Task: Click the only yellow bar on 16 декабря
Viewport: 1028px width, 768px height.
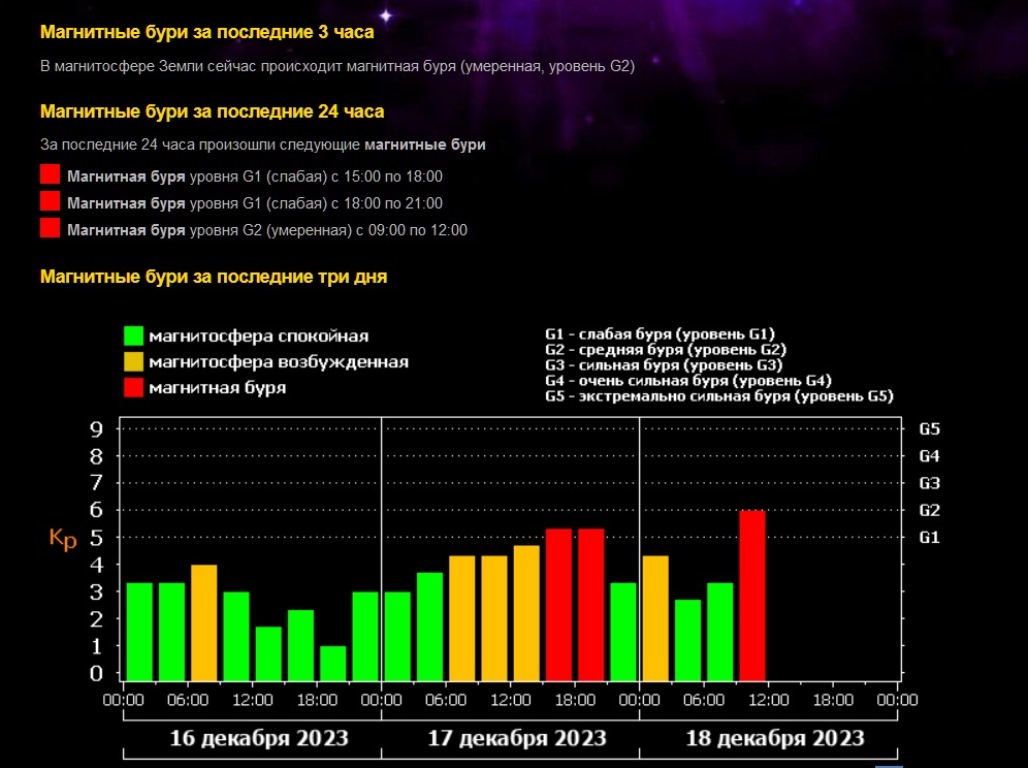Action: (x=204, y=622)
